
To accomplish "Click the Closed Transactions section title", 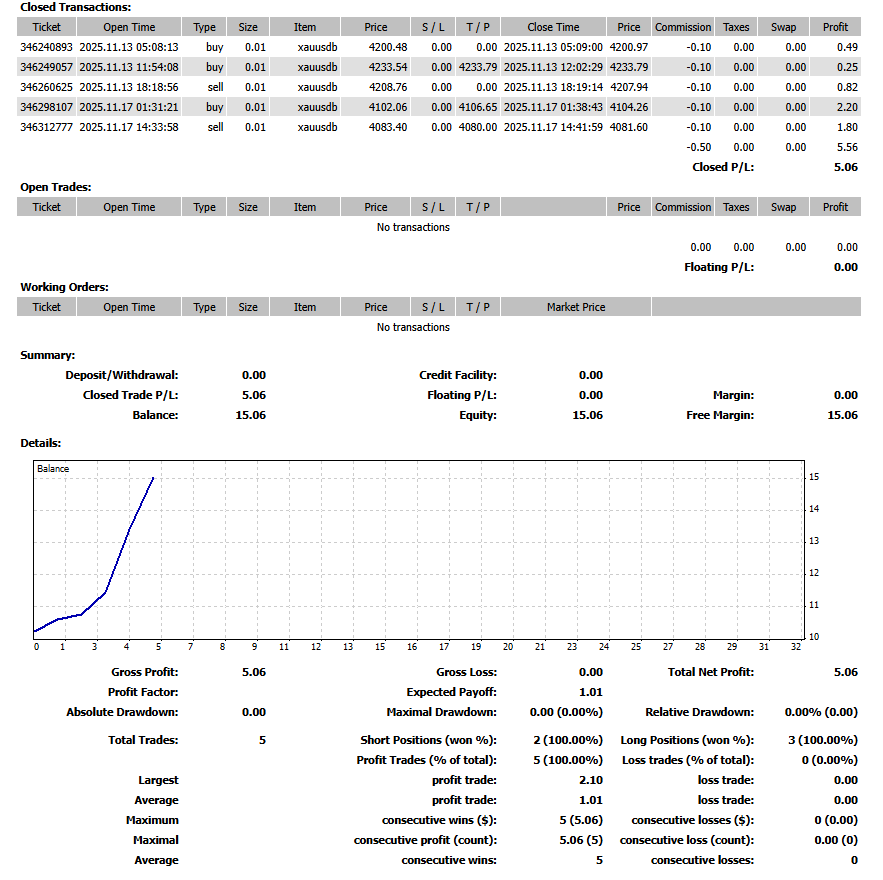I will coord(75,7).
